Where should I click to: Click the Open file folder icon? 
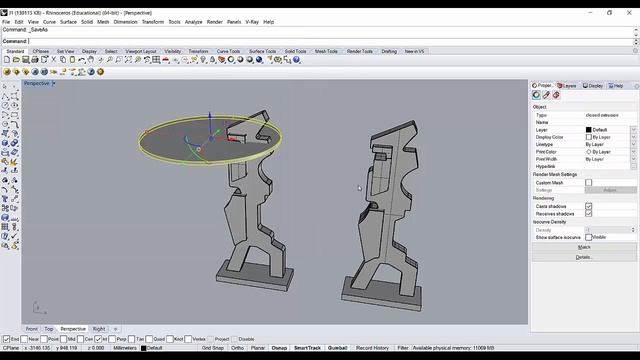[16, 60]
